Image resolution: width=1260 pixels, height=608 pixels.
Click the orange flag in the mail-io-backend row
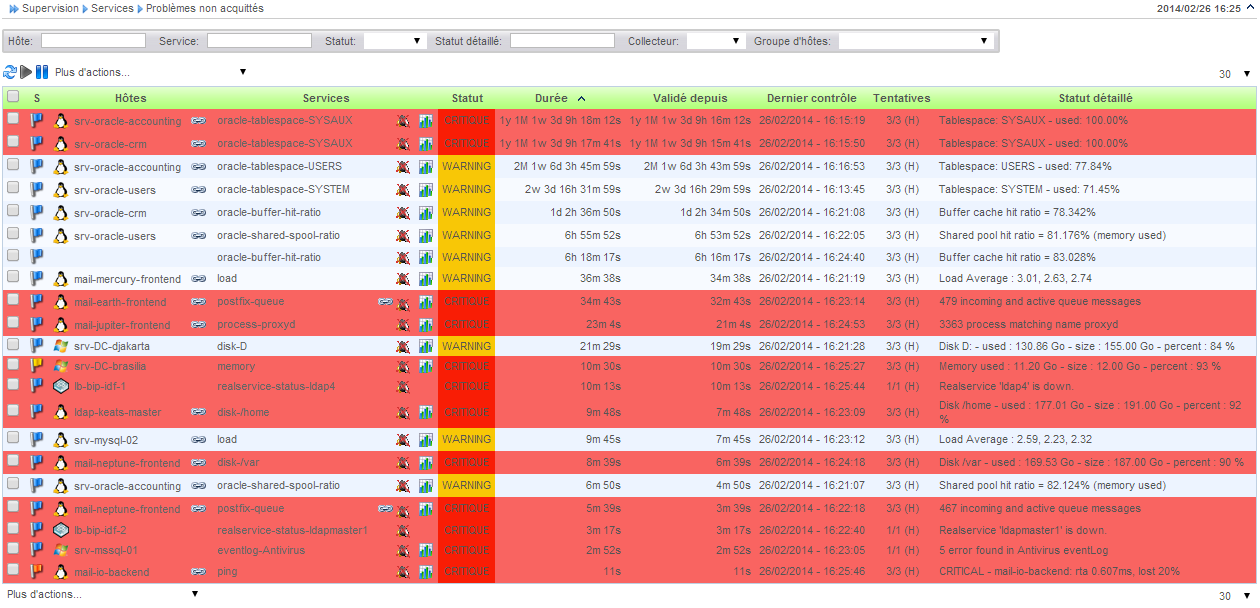[x=37, y=571]
